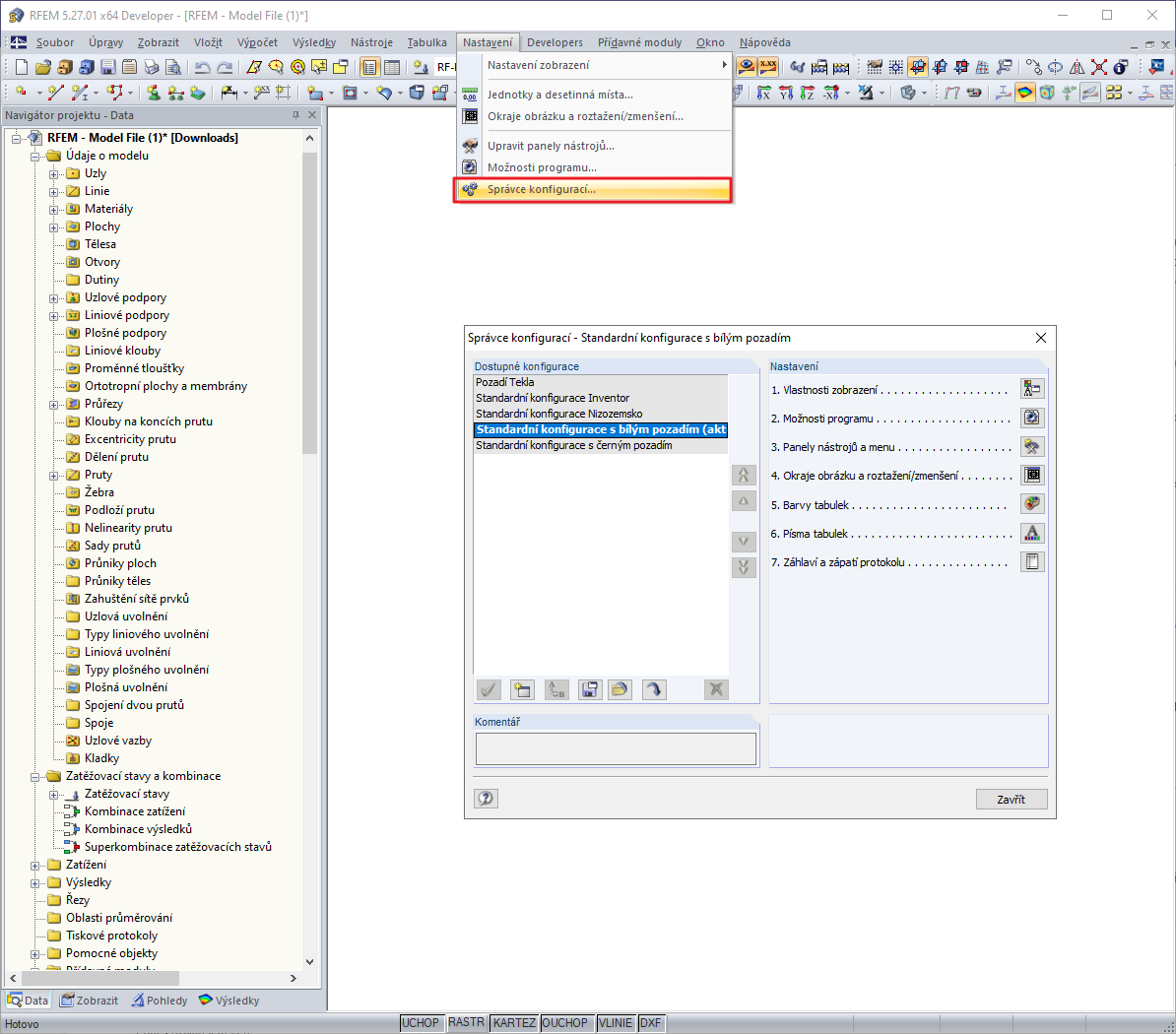Screen dimensions: 1176x1034
Task: Click the Komentář input field
Action: click(x=616, y=748)
